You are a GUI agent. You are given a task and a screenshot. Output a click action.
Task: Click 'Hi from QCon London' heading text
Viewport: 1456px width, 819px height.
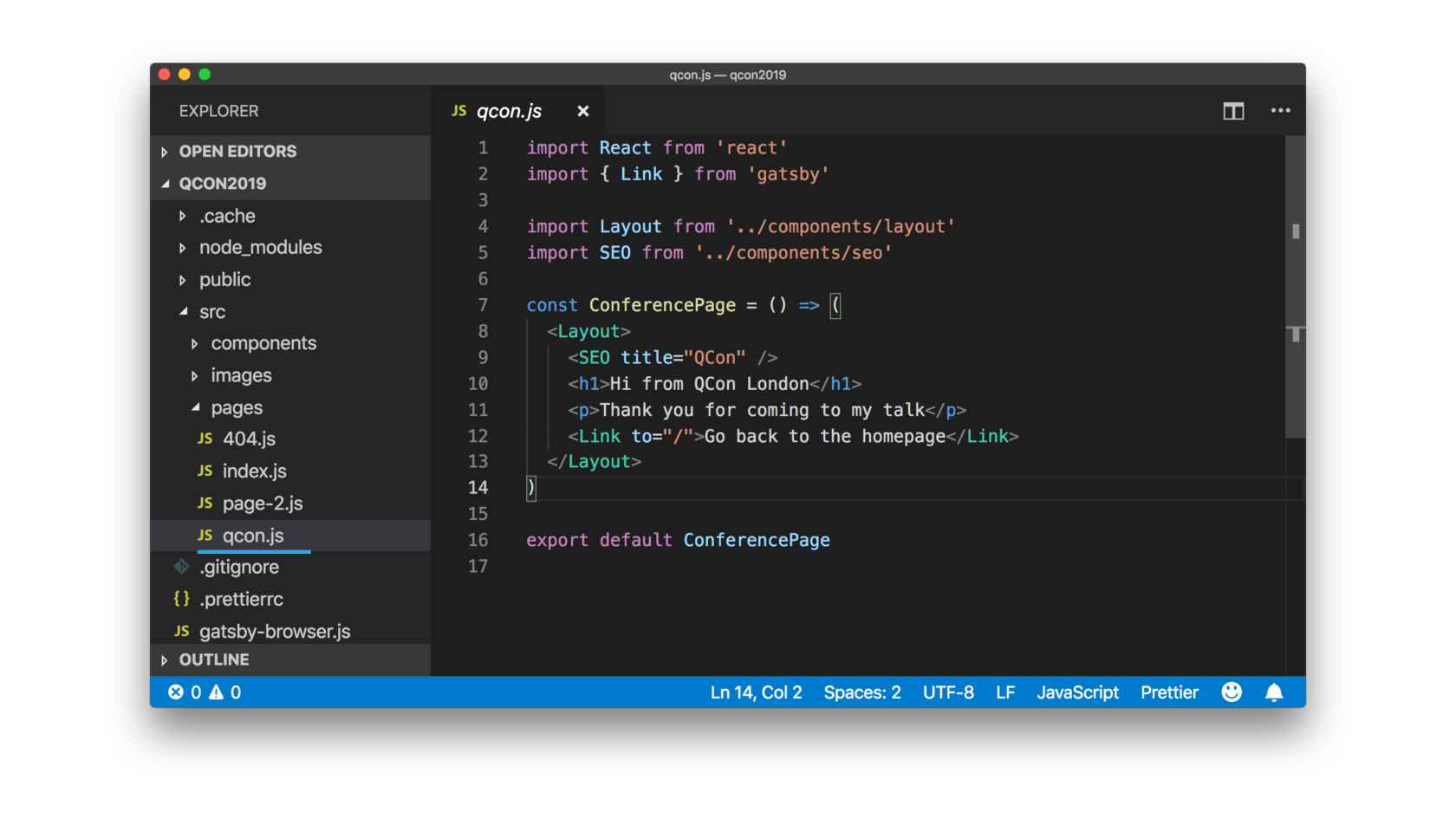point(709,384)
